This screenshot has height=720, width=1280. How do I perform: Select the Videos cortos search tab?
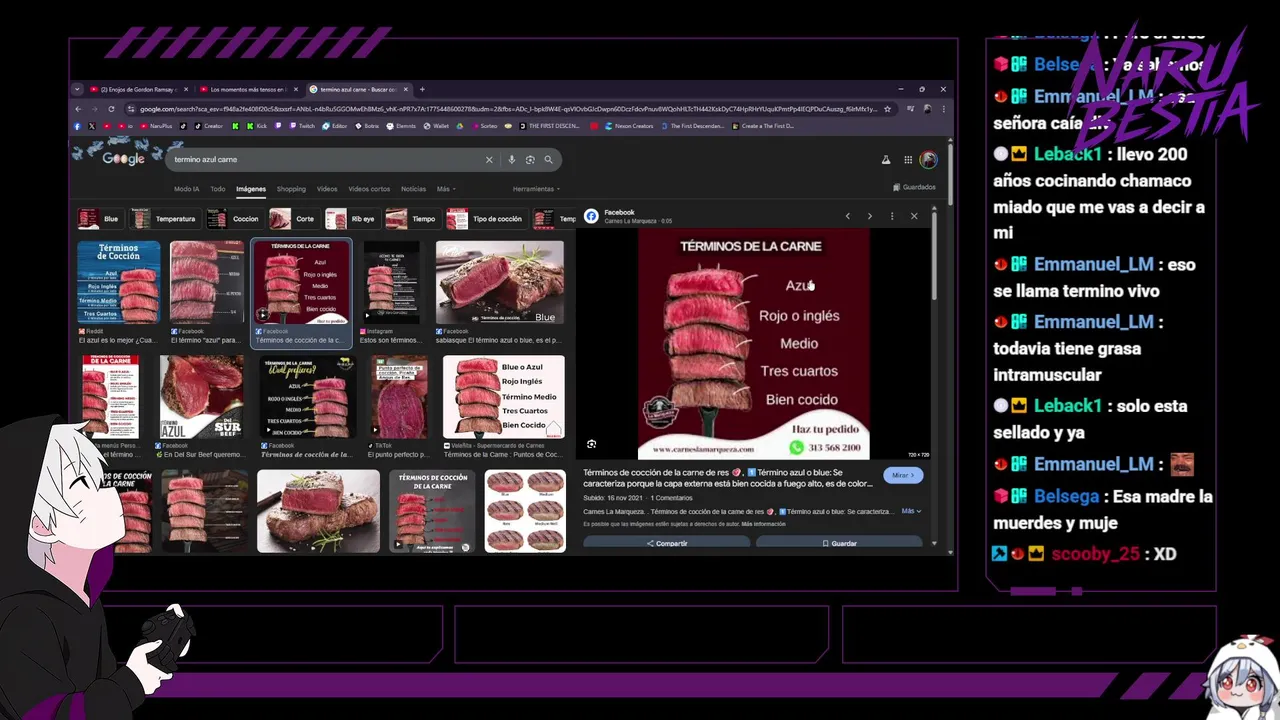coord(369,189)
